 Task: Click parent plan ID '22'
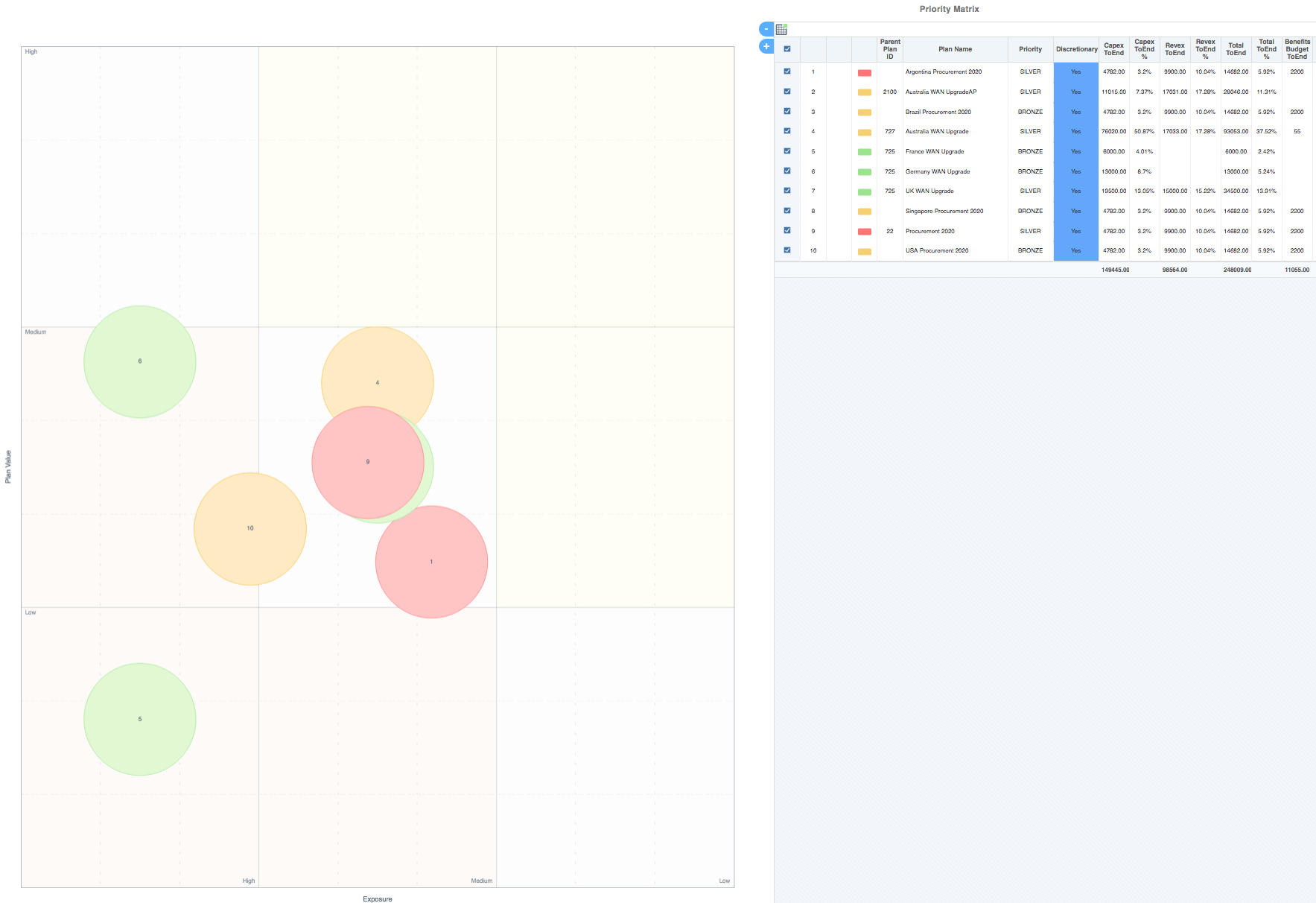point(890,231)
